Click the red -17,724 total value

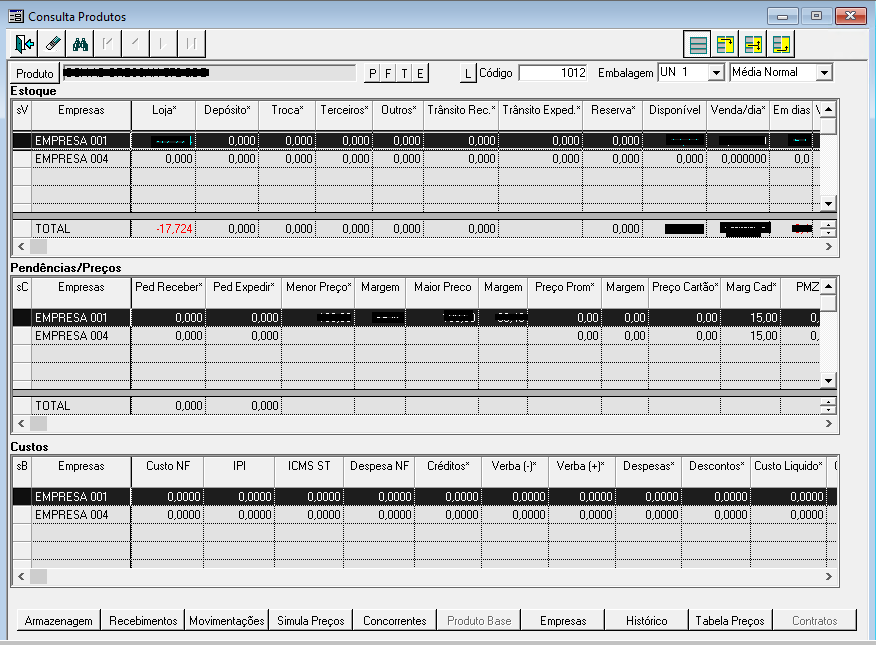click(x=174, y=229)
